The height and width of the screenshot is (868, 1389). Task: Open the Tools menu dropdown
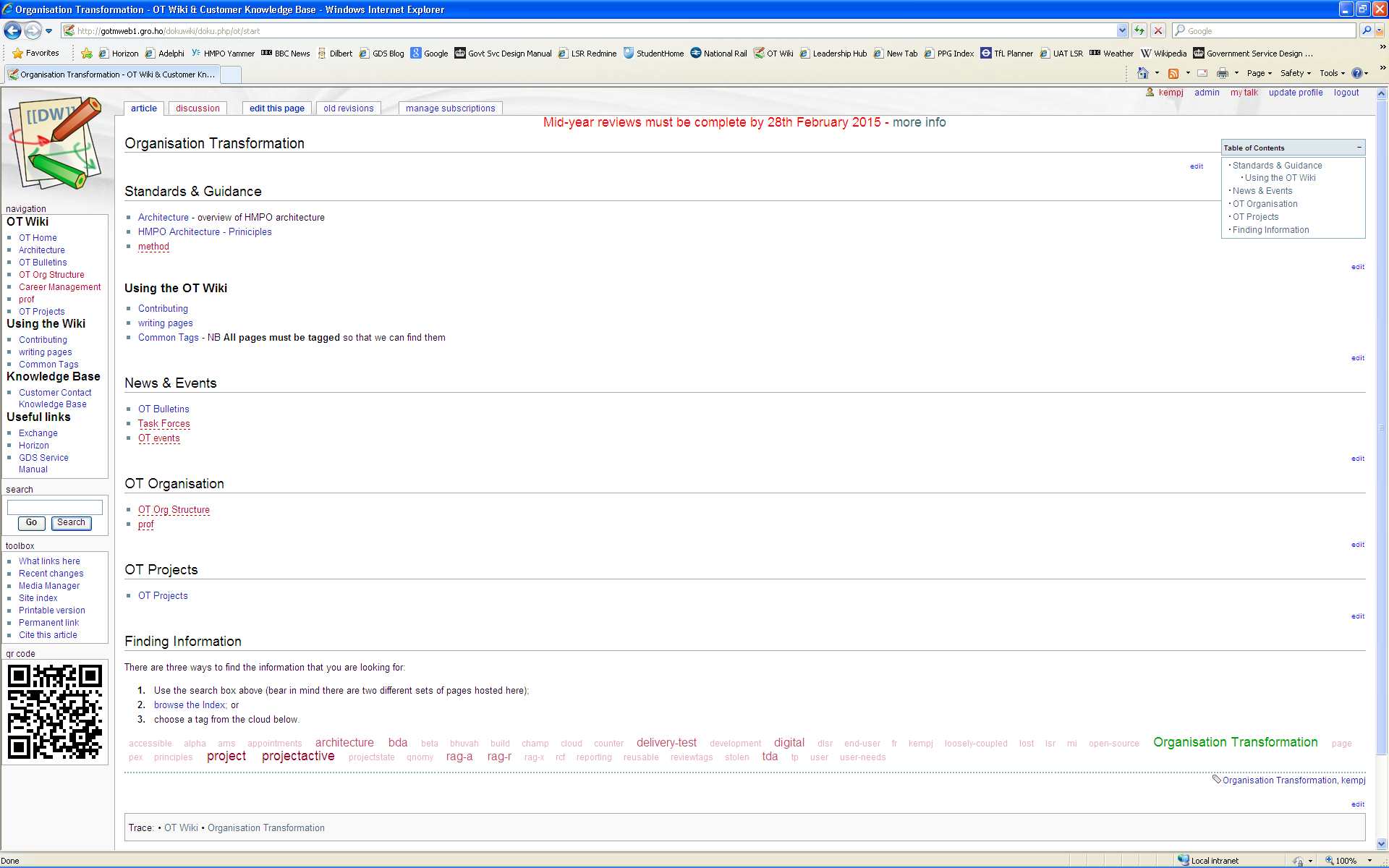click(1333, 73)
